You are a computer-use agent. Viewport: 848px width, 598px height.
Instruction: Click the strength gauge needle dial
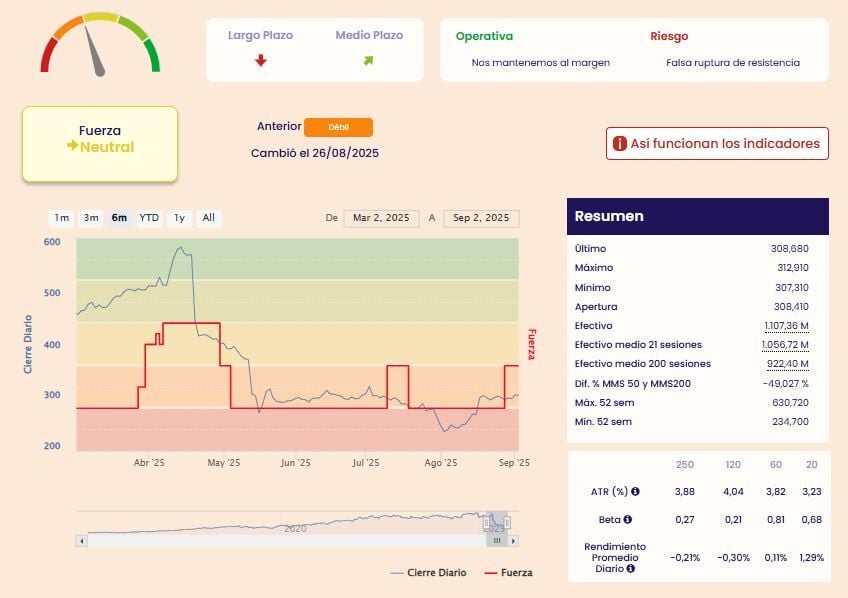pos(100,45)
